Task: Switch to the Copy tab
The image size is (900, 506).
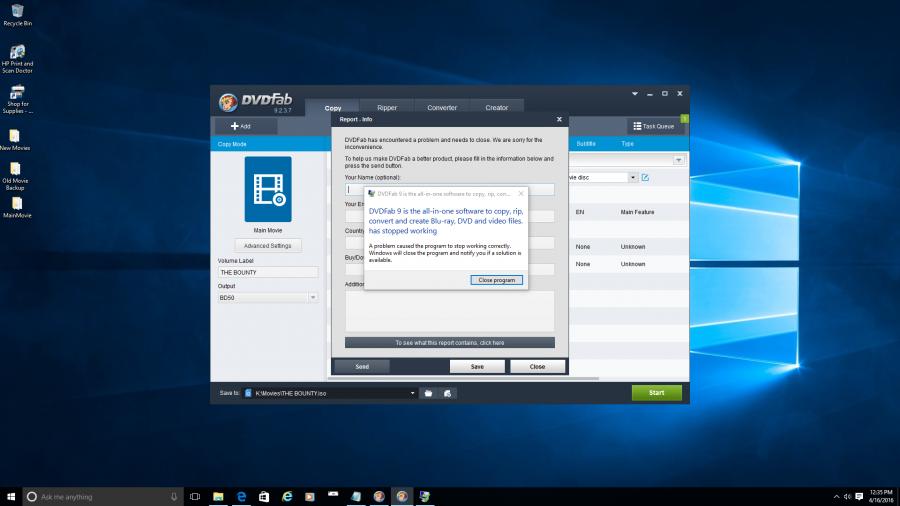Action: click(x=332, y=107)
